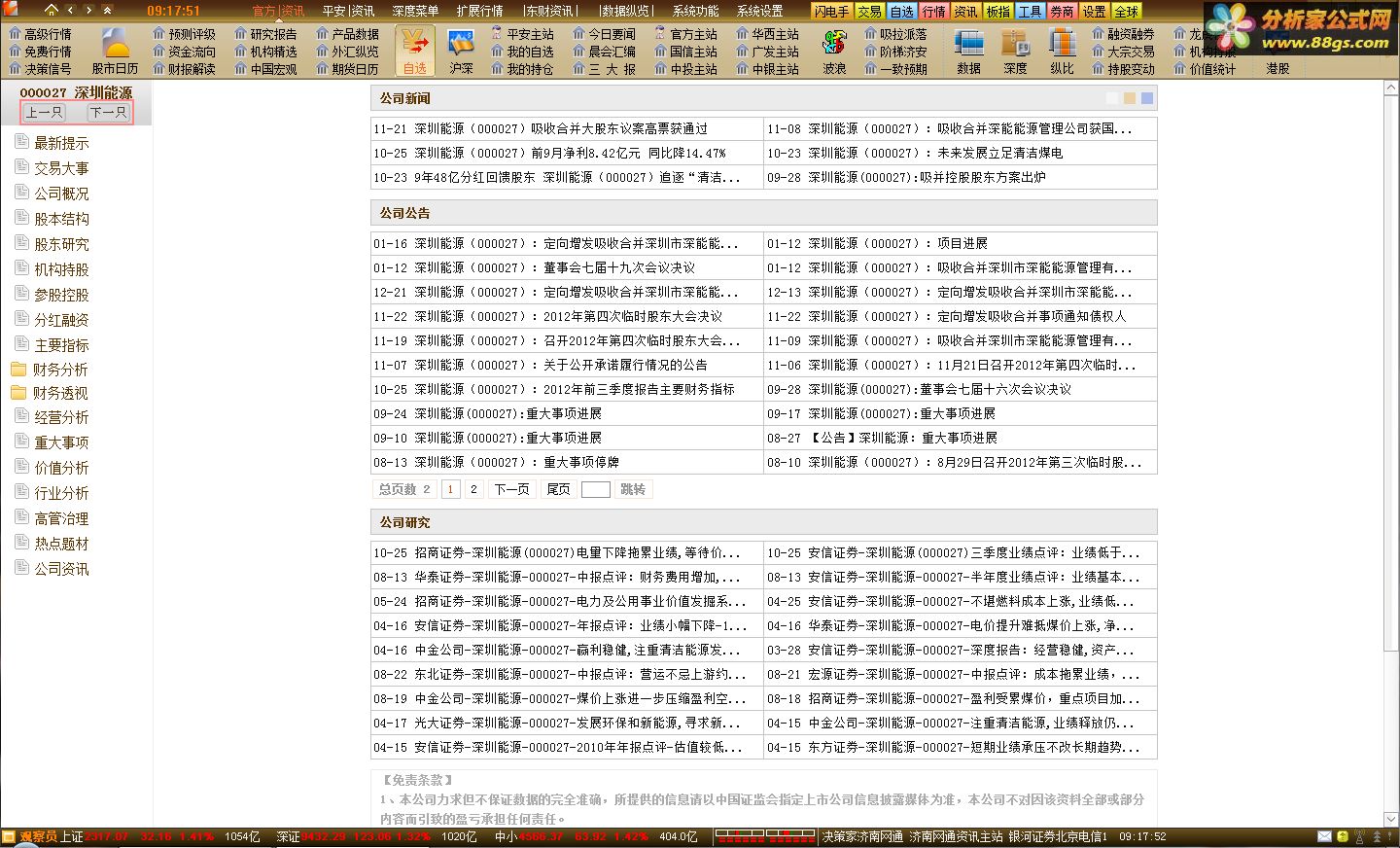Image resolution: width=1400 pixels, height=848 pixels.
Task: Switch to 平安|资讯 menu tab
Action: (x=348, y=11)
